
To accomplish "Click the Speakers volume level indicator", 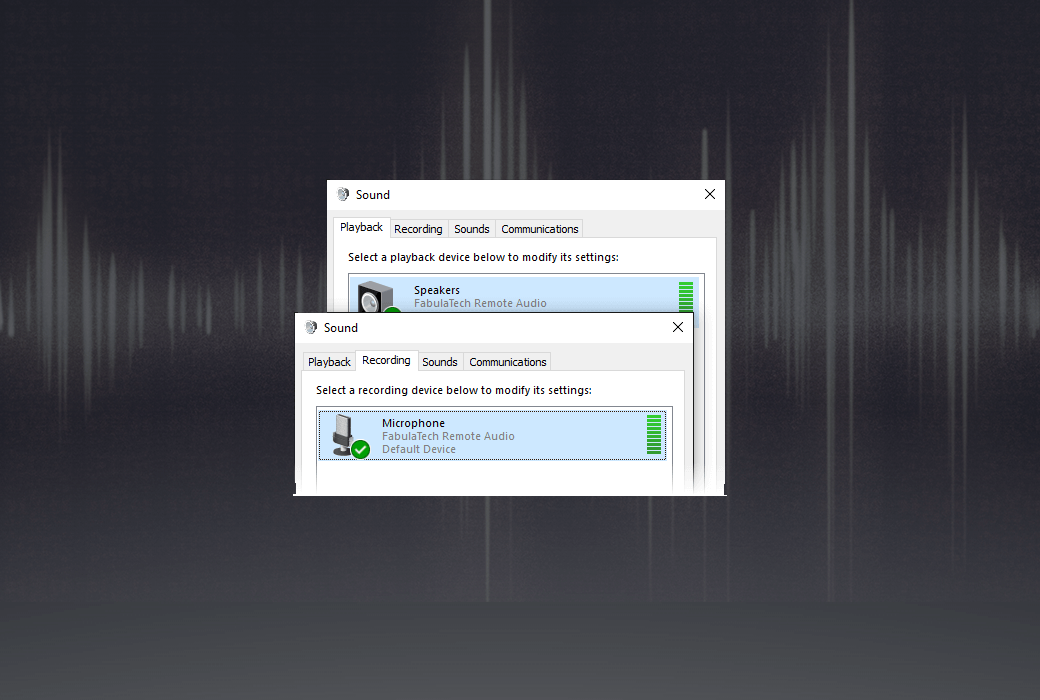I will pos(686,298).
